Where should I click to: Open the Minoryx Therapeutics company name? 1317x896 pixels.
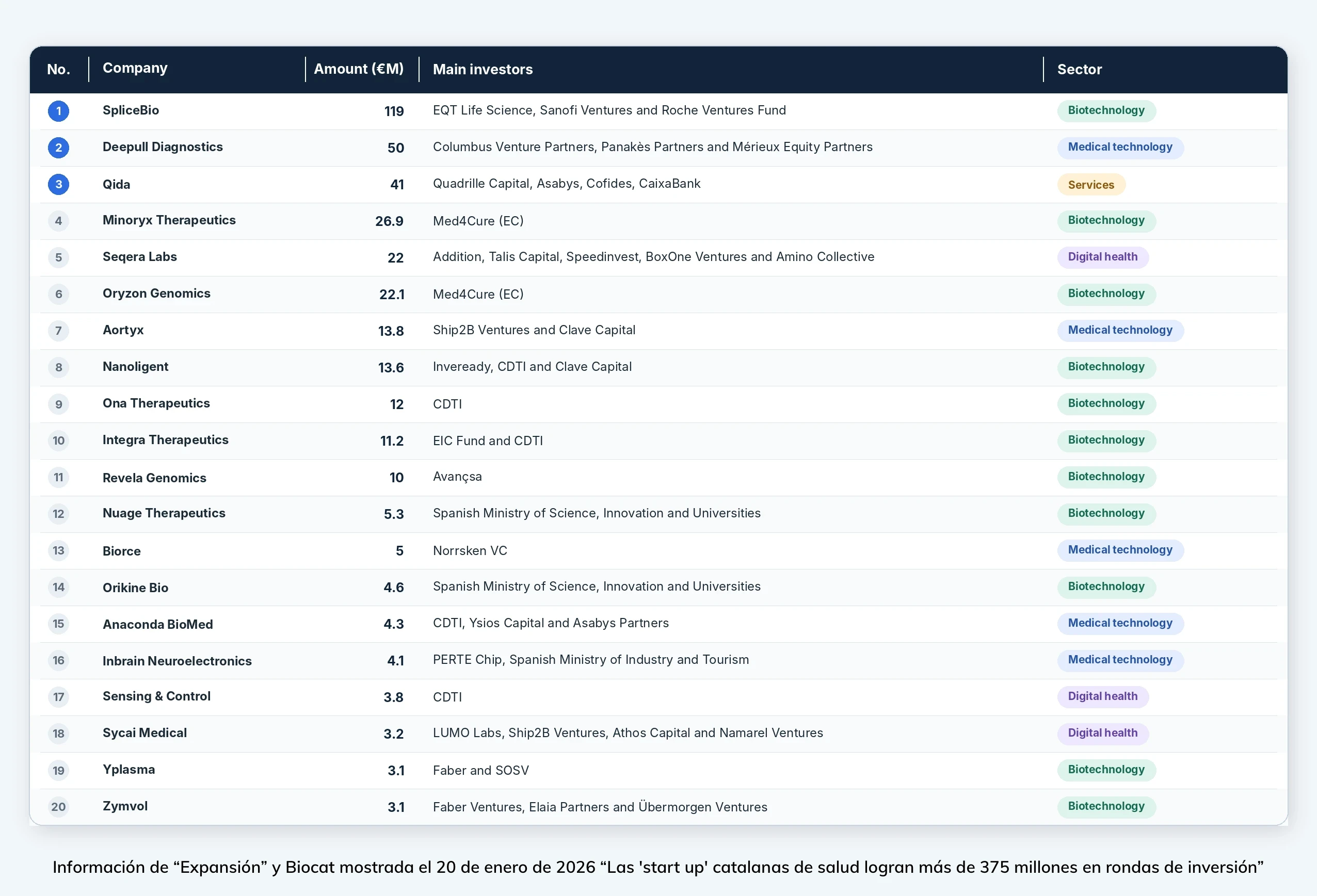click(x=169, y=220)
